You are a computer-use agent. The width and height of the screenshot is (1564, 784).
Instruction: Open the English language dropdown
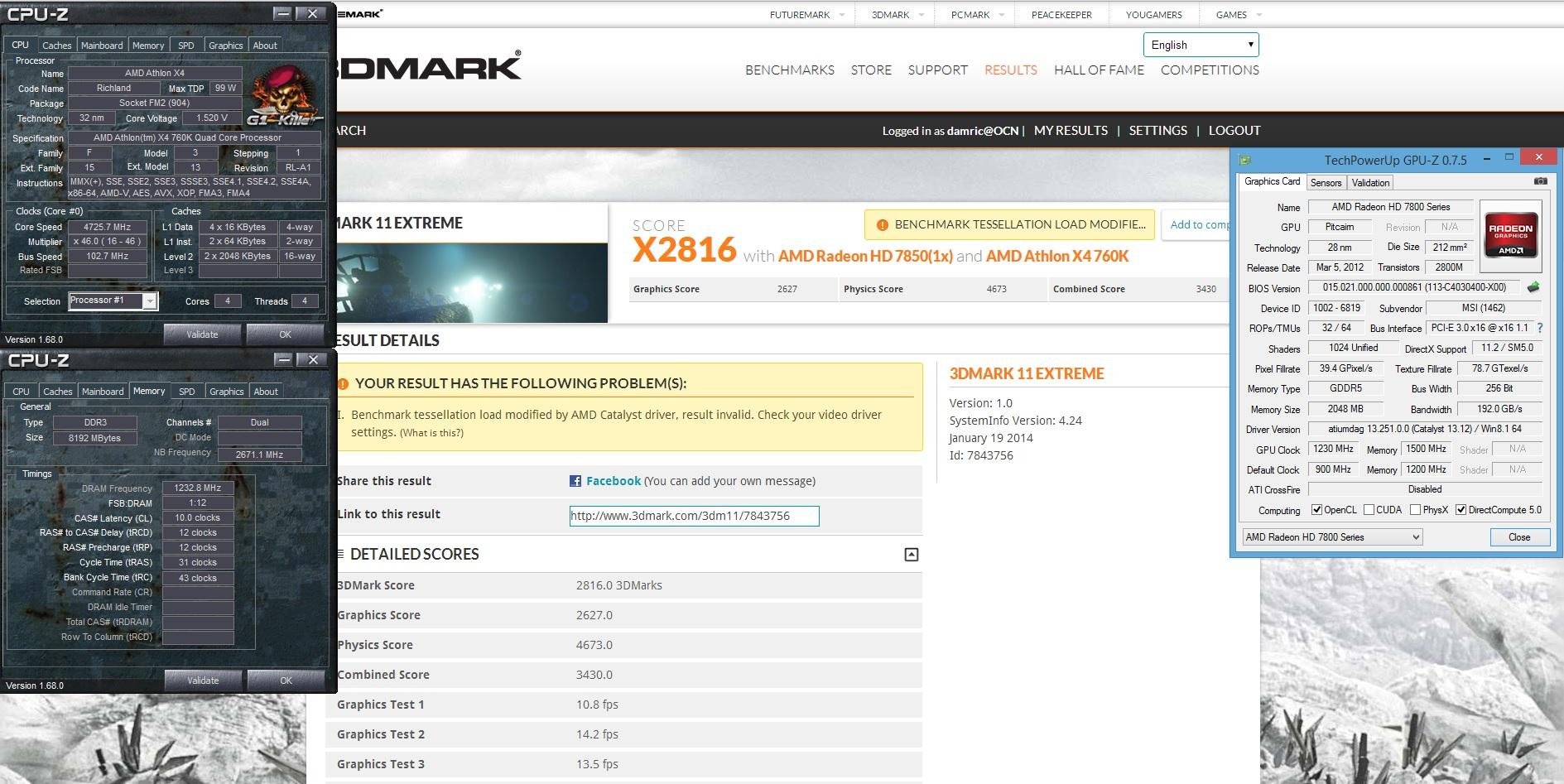pos(1201,45)
